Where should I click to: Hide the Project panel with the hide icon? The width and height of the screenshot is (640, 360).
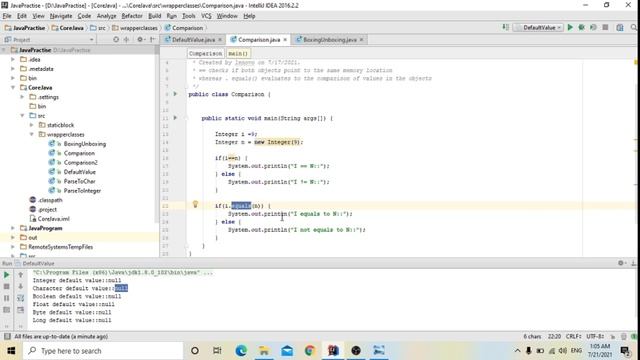click(152, 40)
